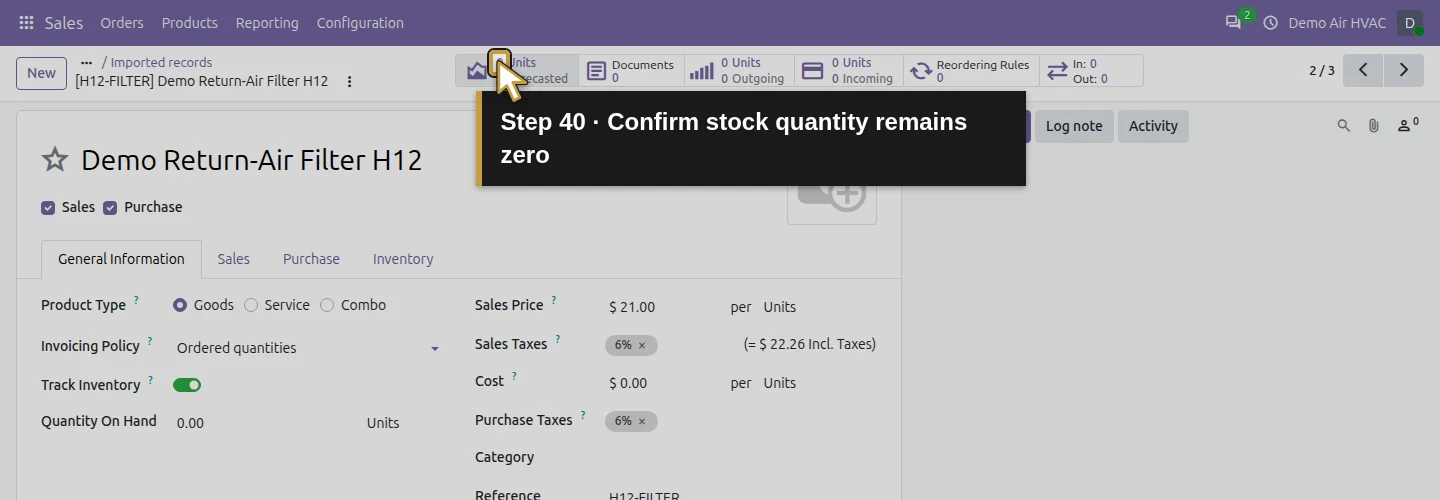Click the Activity button
The width and height of the screenshot is (1440, 500).
pyautogui.click(x=1153, y=126)
